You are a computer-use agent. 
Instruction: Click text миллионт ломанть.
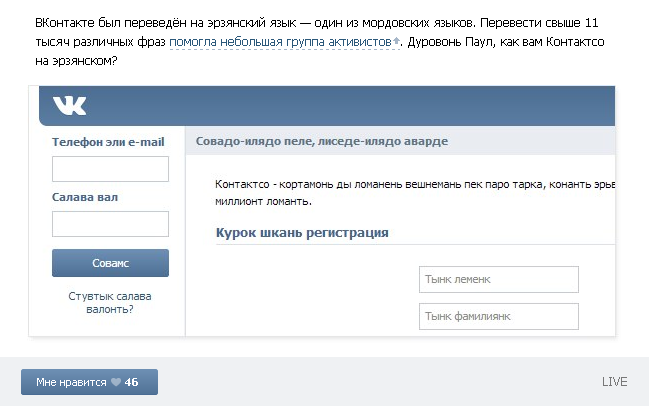pos(263,202)
